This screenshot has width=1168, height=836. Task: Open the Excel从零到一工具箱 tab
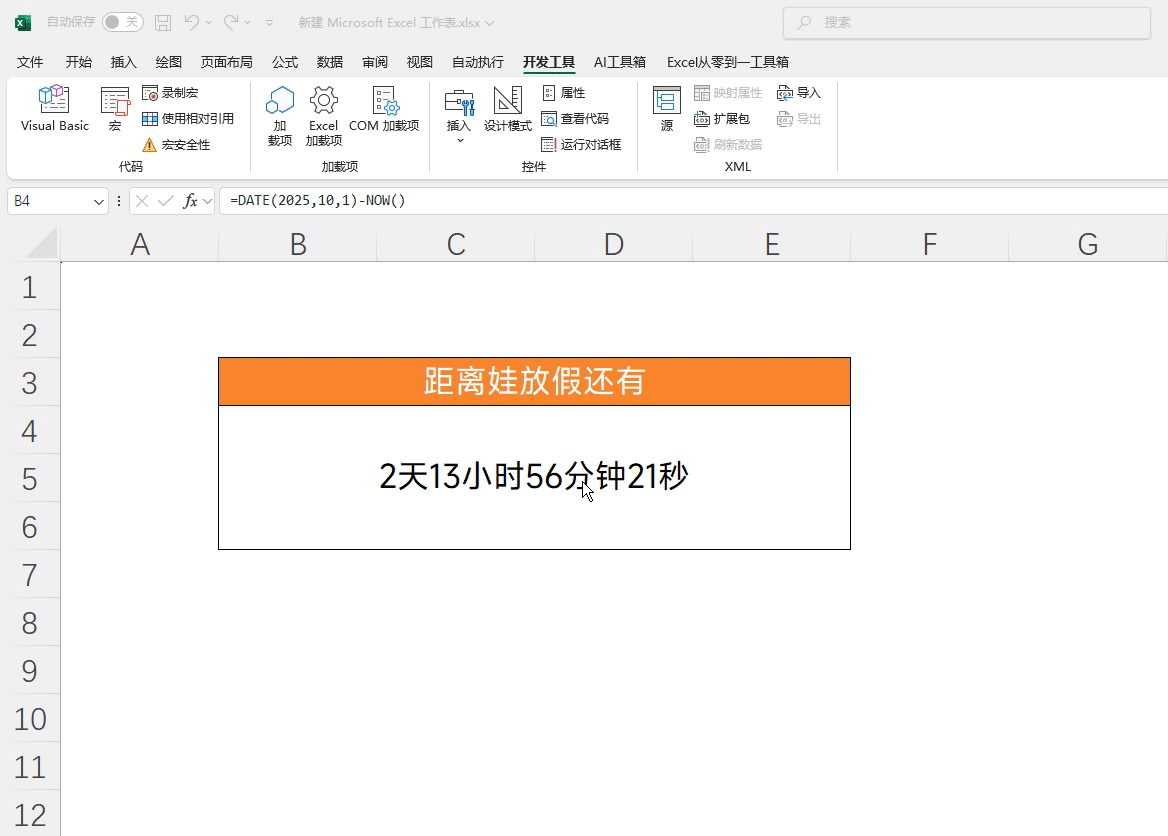pos(728,62)
